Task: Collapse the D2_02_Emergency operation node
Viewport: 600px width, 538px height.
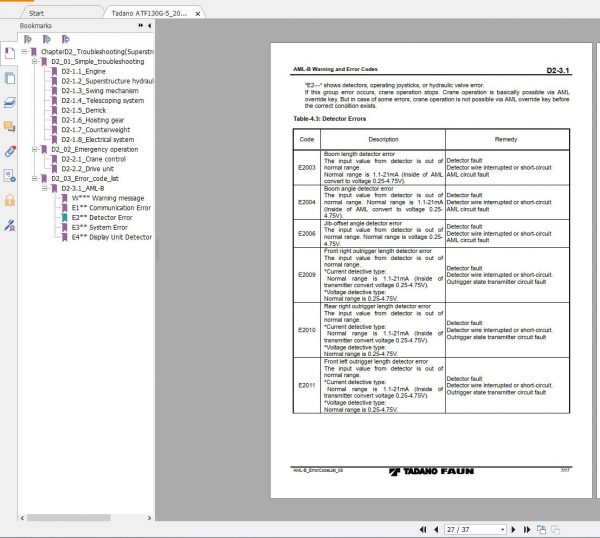Action: [34, 149]
